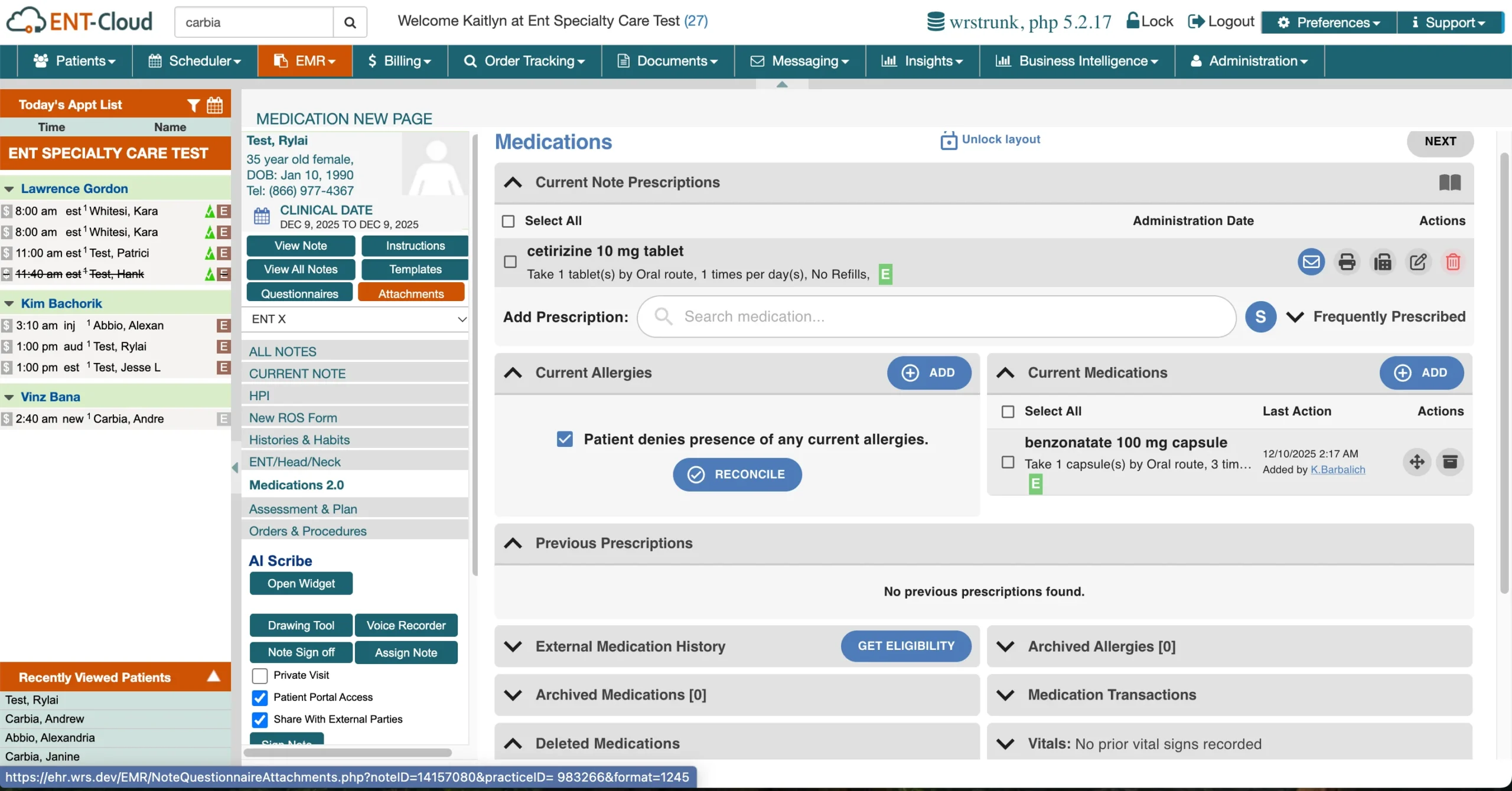This screenshot has height=791, width=1512.
Task: Click the move arrows icon for benzonatate
Action: (1416, 462)
